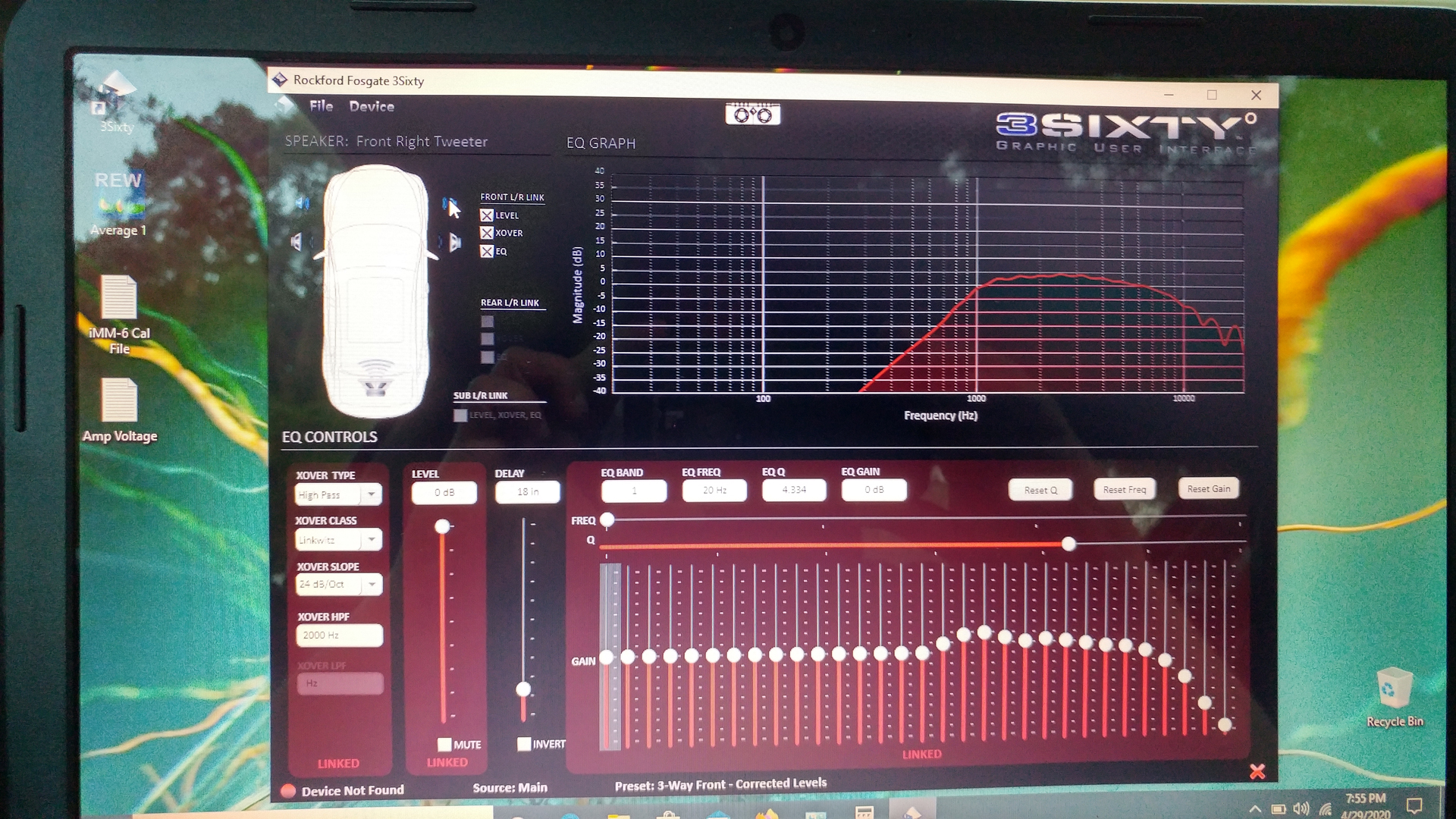The width and height of the screenshot is (1456, 819).
Task: Open the XOVER SLOPE dropdown
Action: point(339,585)
